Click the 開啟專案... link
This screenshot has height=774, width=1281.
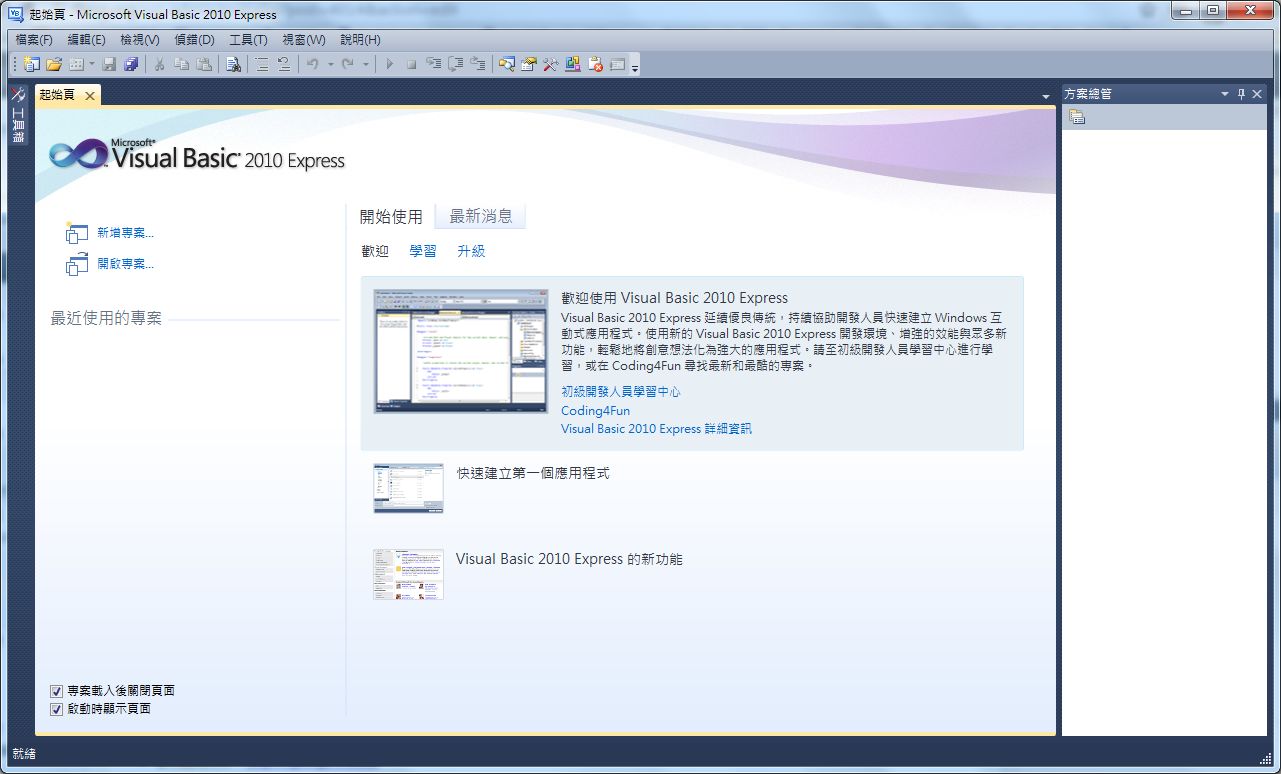coord(125,264)
